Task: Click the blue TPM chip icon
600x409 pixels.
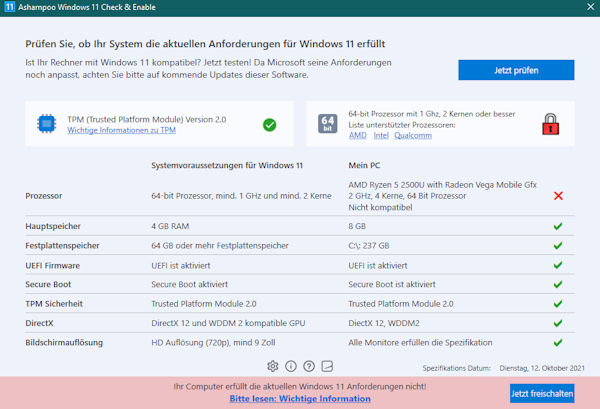Action: (47, 124)
